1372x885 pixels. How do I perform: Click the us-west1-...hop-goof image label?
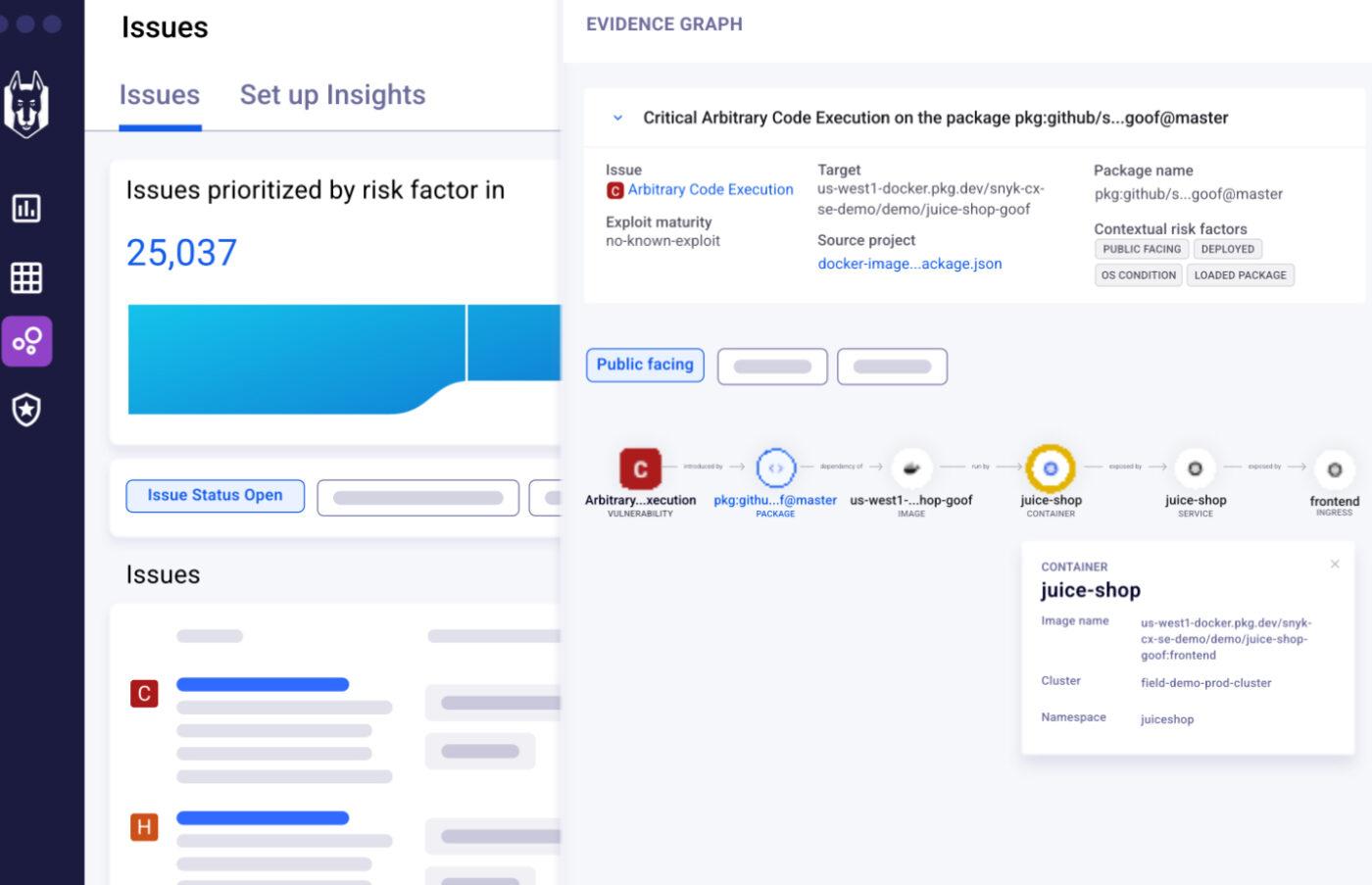tap(911, 500)
